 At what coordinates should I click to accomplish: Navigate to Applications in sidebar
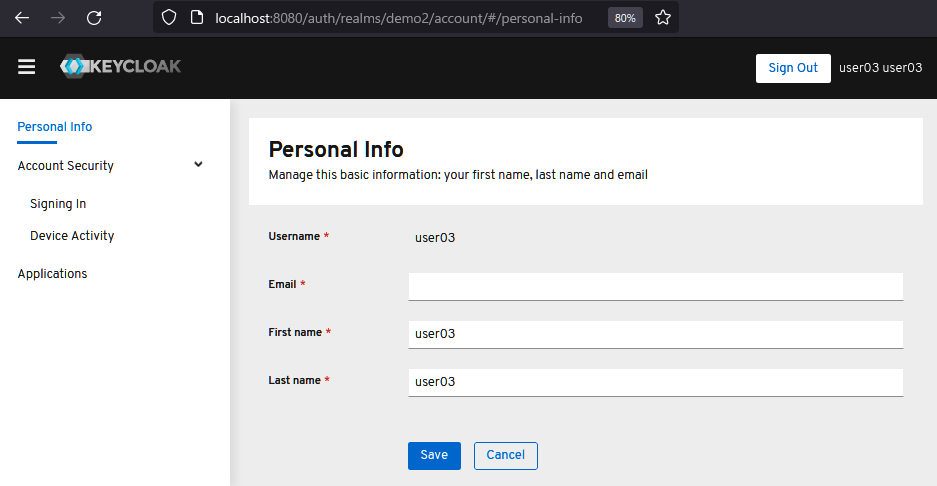[53, 274]
